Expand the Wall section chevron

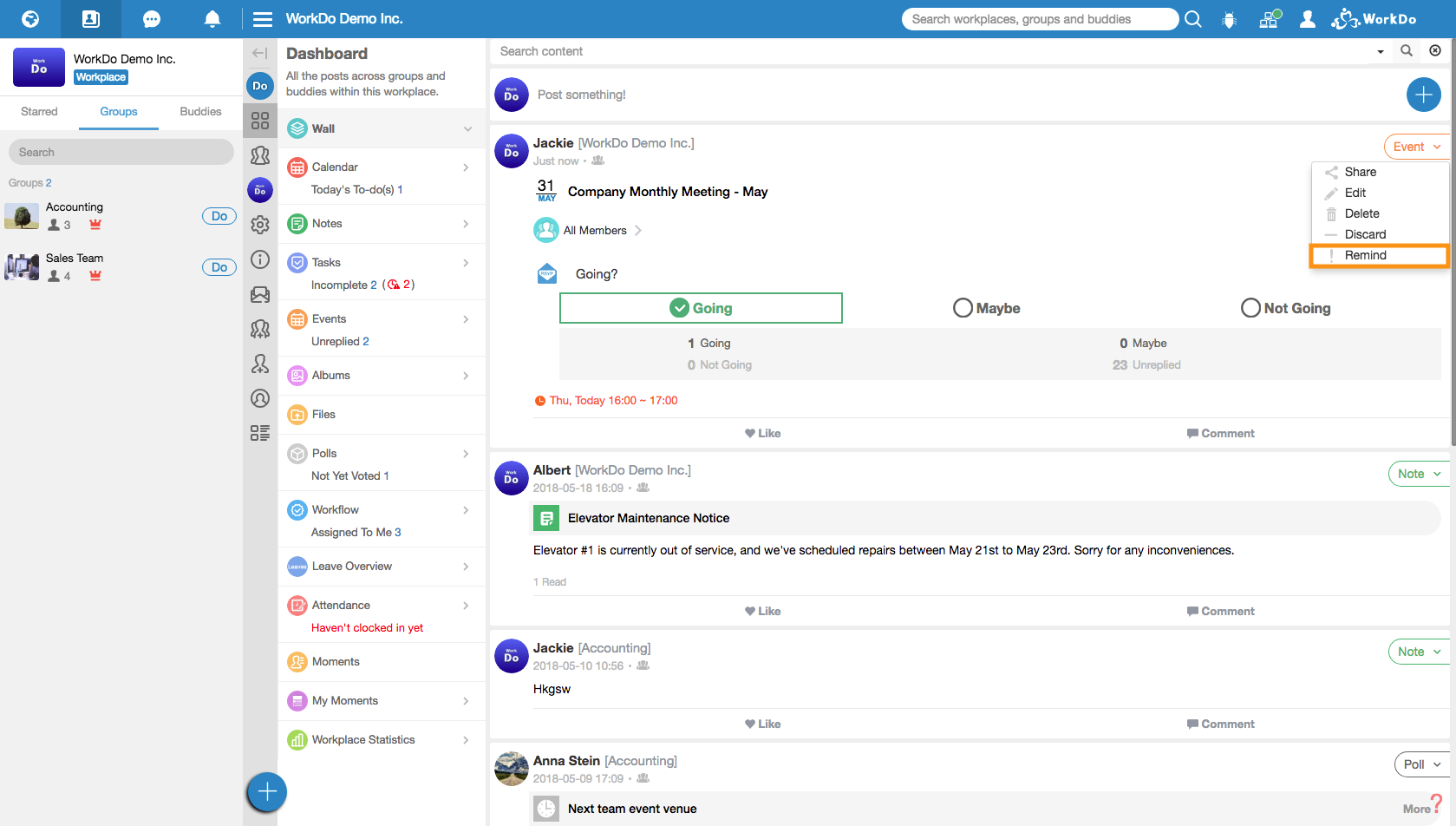click(x=467, y=129)
